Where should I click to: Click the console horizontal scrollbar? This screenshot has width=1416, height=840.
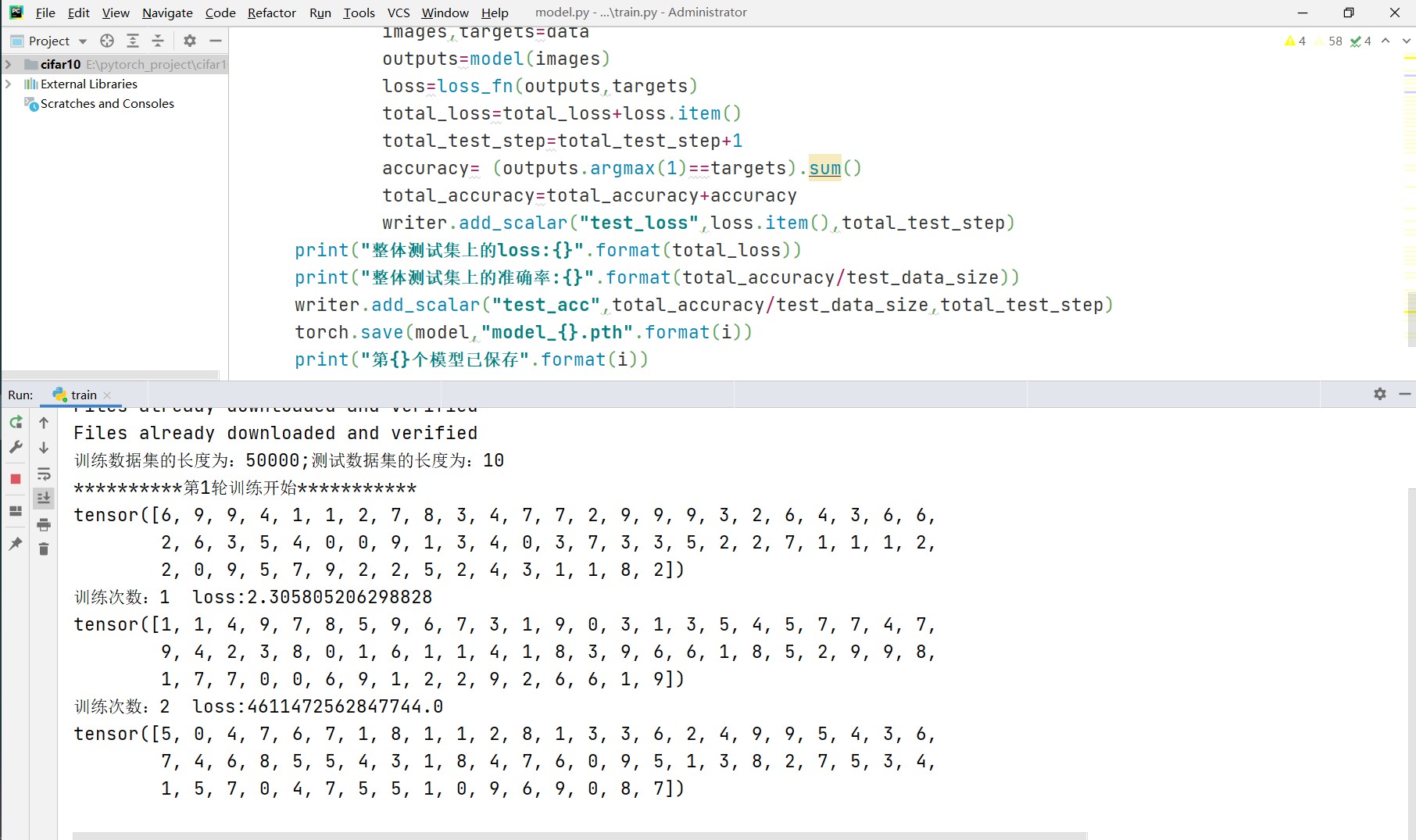[x=579, y=835]
